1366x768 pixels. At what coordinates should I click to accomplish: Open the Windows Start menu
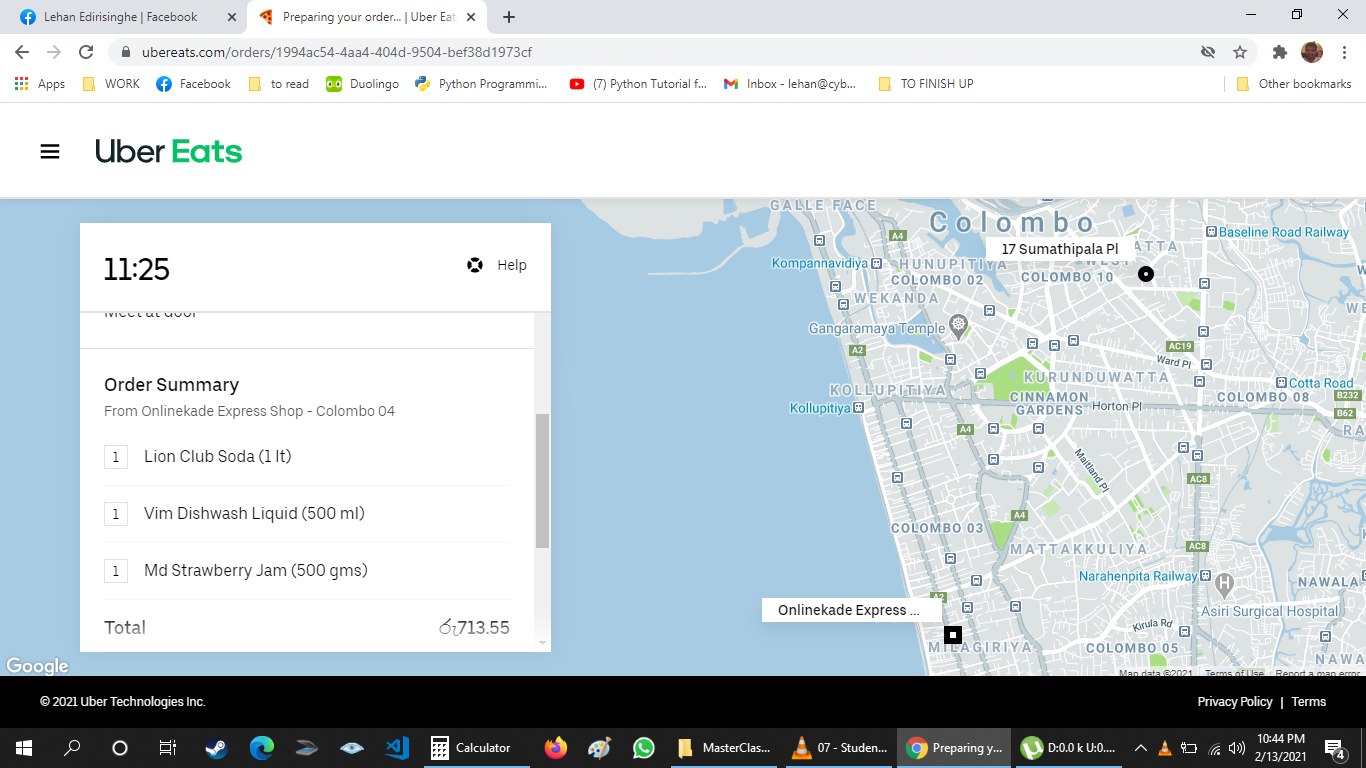[23, 747]
